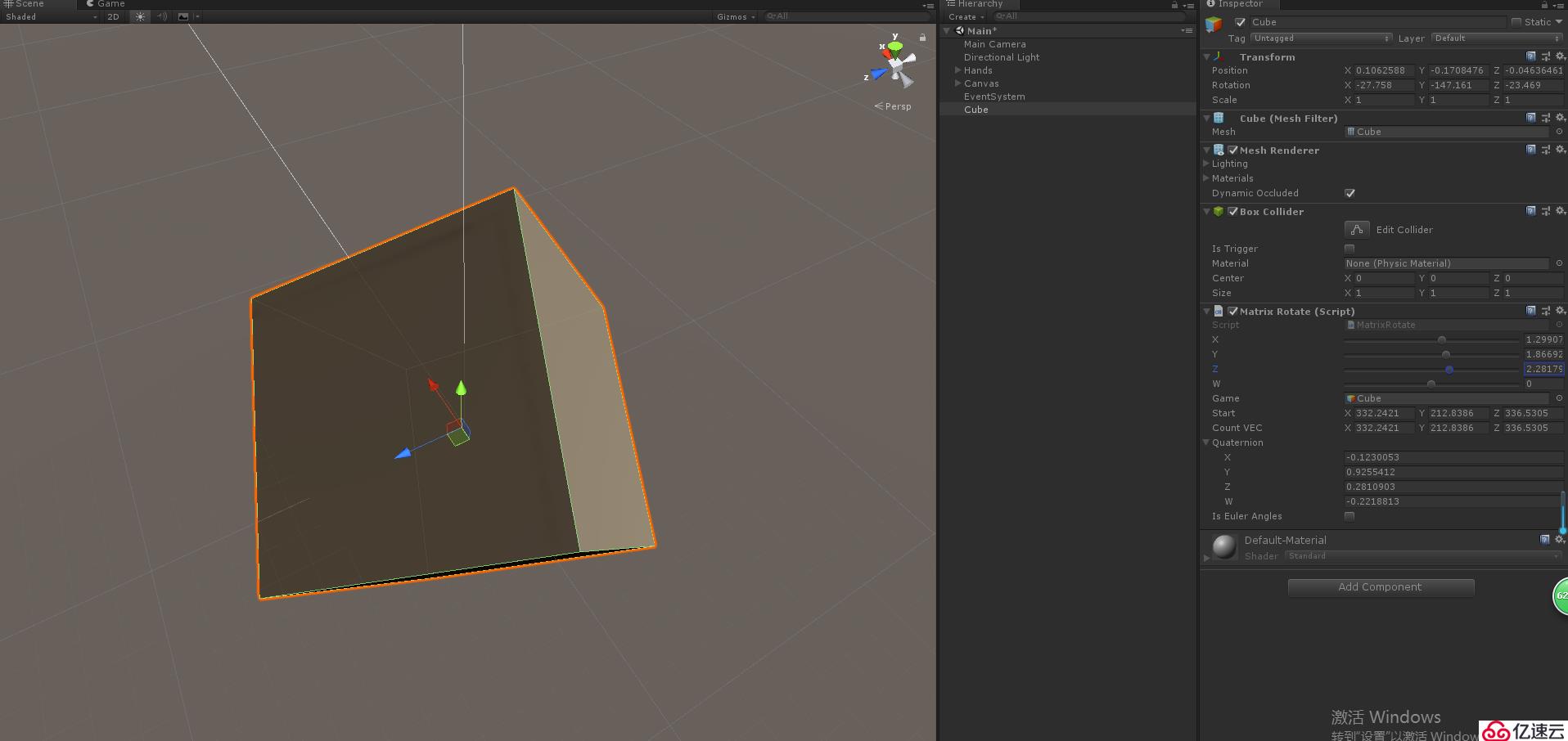The width and height of the screenshot is (1568, 741).
Task: Expand the Lighting foldout
Action: pos(1206,164)
